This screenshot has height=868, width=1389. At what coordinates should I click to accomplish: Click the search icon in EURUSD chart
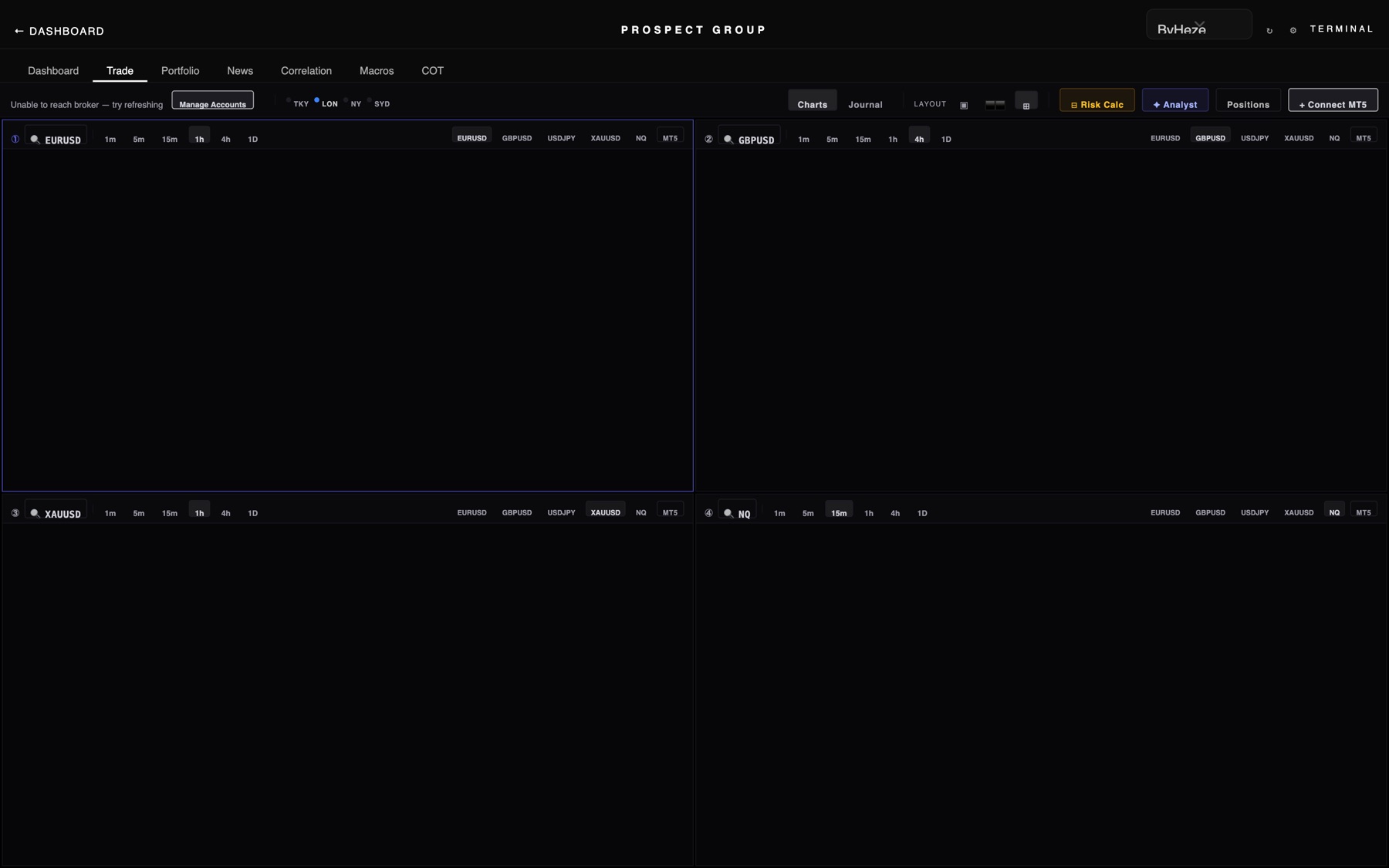35,140
